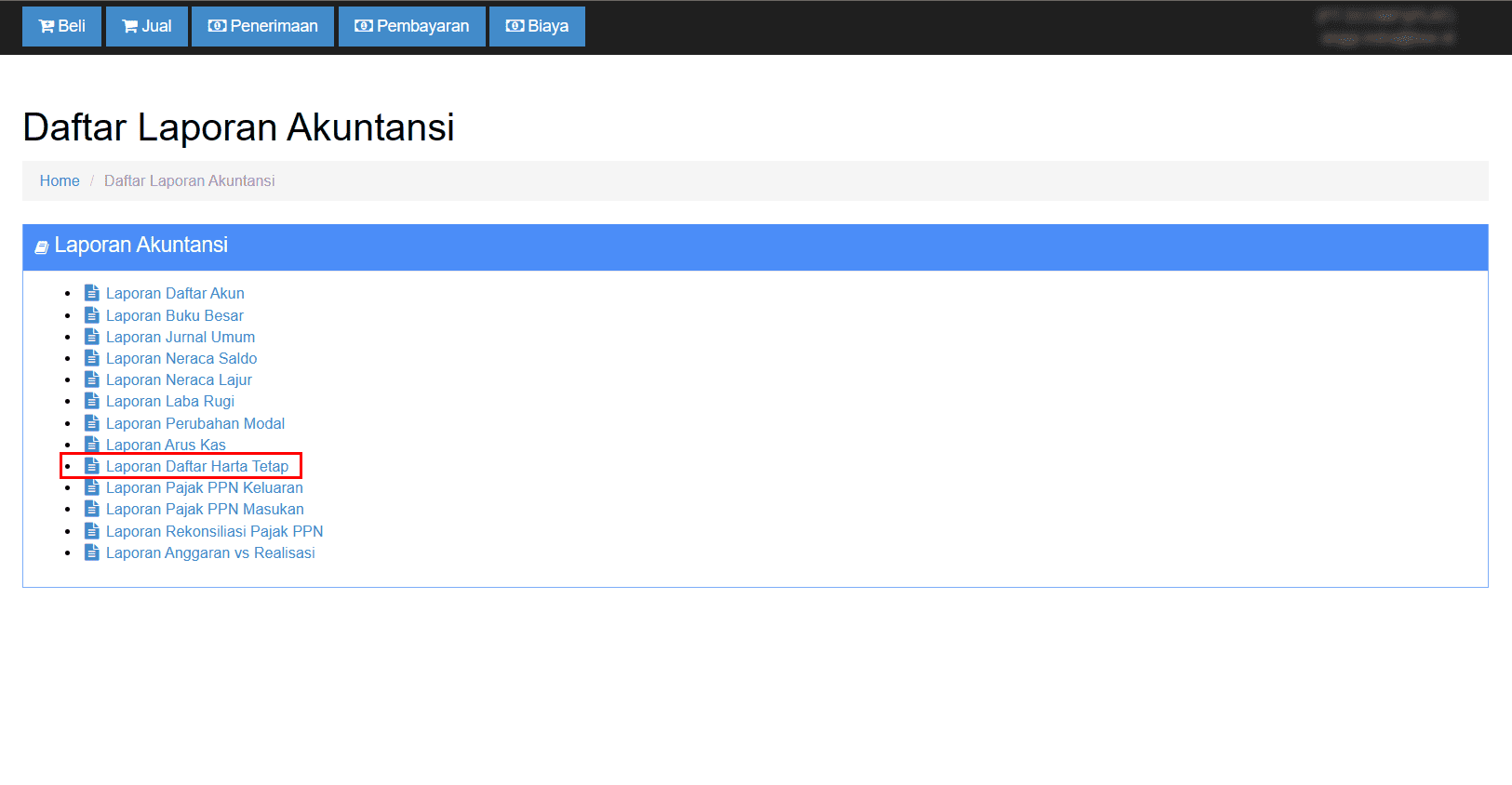Click the document icon next to Laporan Pajak PPN Masukan

91,509
